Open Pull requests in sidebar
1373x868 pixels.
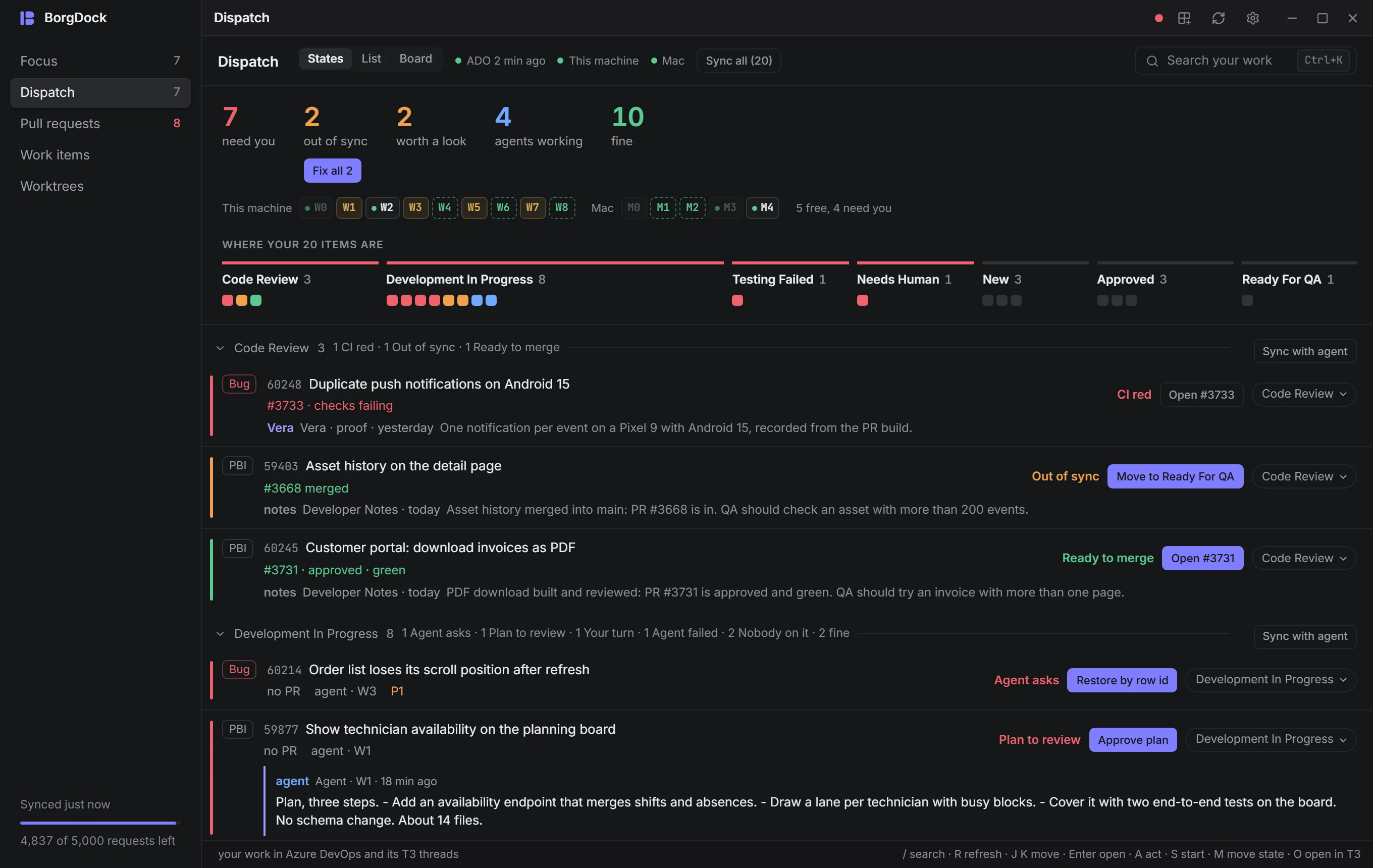click(100, 124)
